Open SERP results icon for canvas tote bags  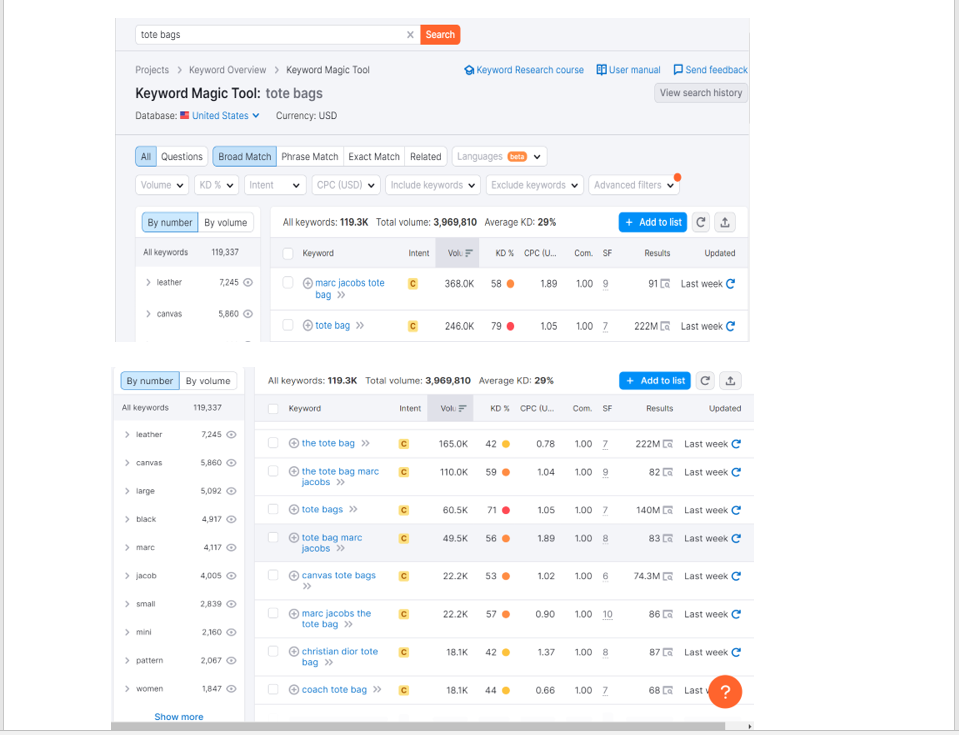point(668,577)
